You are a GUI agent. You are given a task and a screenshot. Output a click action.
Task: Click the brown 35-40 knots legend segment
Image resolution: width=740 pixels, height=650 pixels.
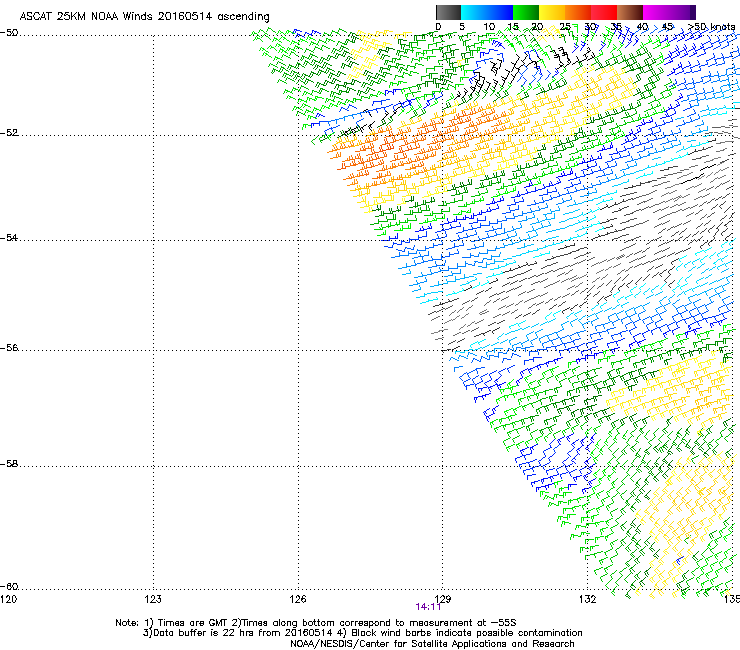(630, 12)
